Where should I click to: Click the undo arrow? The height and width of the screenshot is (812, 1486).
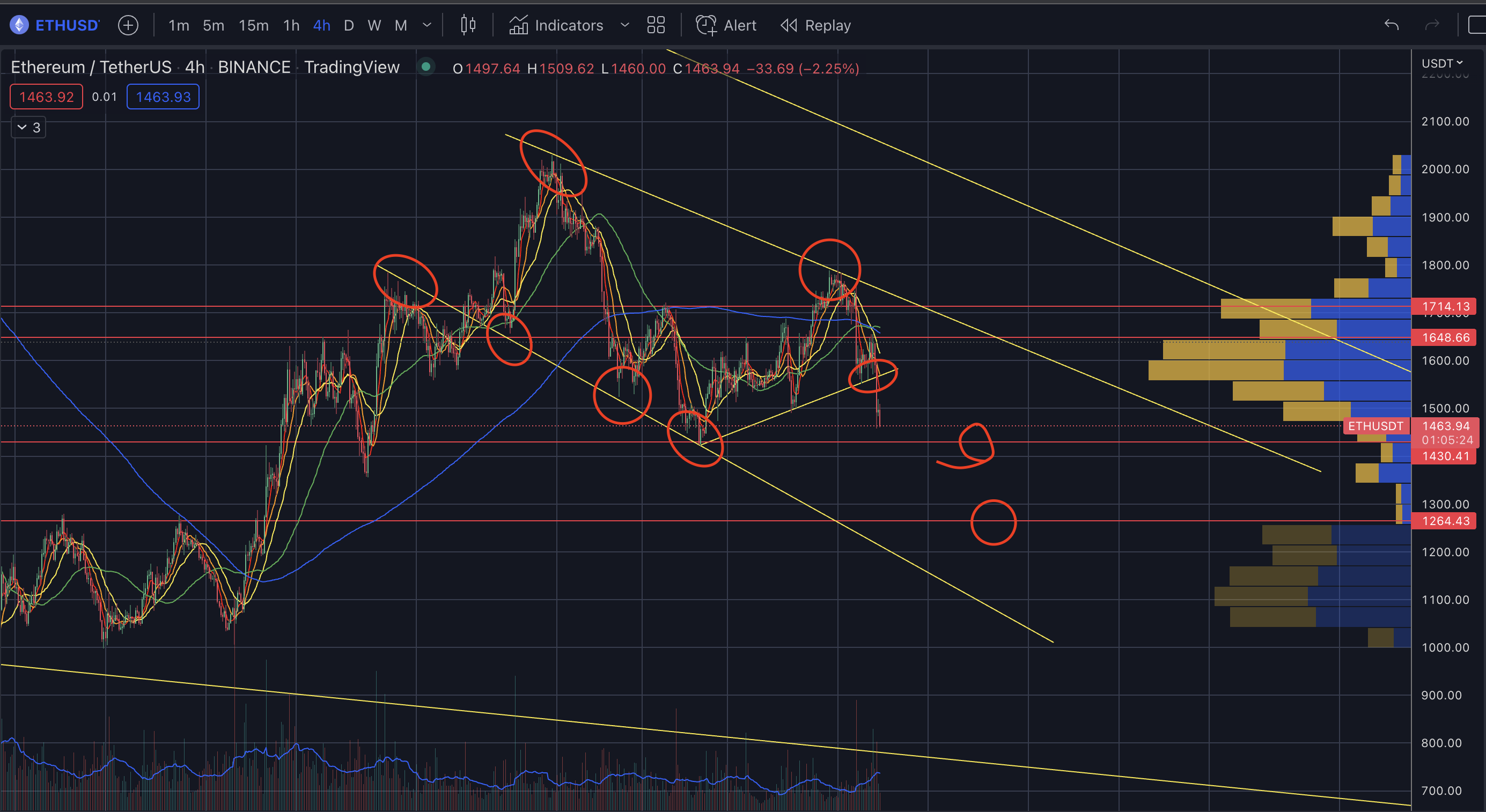click(1392, 25)
